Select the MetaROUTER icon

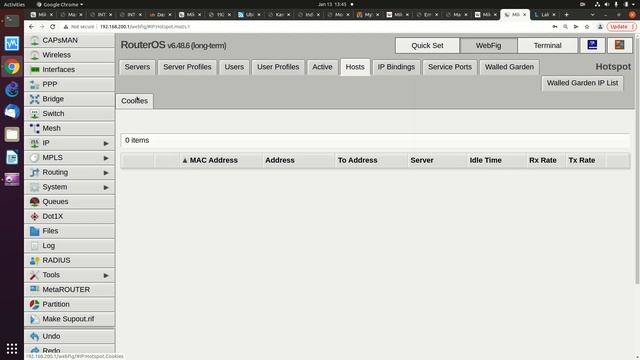point(35,290)
